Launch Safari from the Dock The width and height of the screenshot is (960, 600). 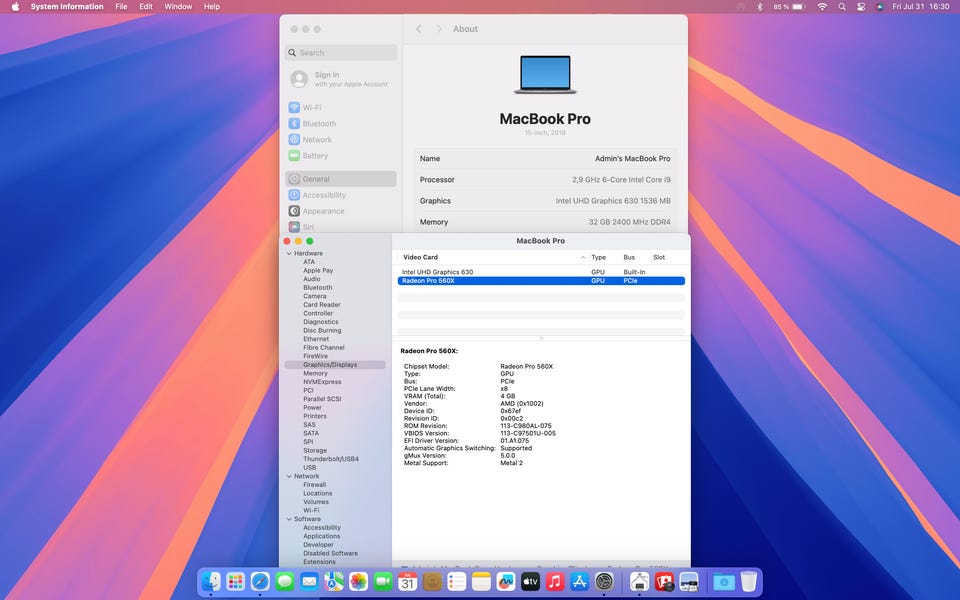(260, 581)
